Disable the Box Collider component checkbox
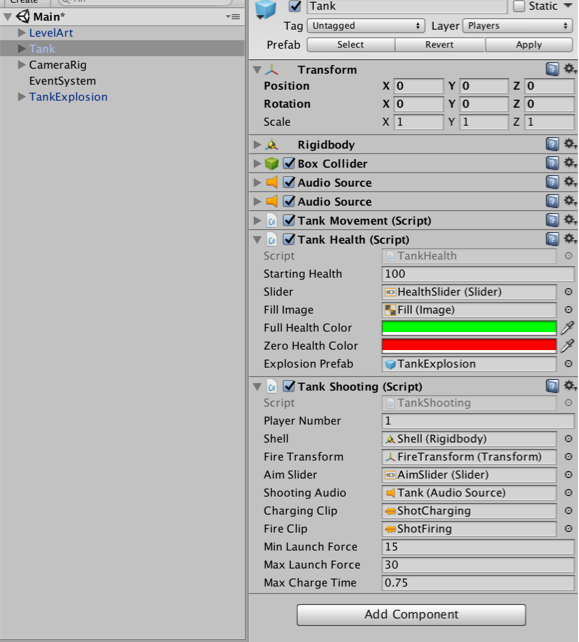The image size is (579, 642). [289, 163]
